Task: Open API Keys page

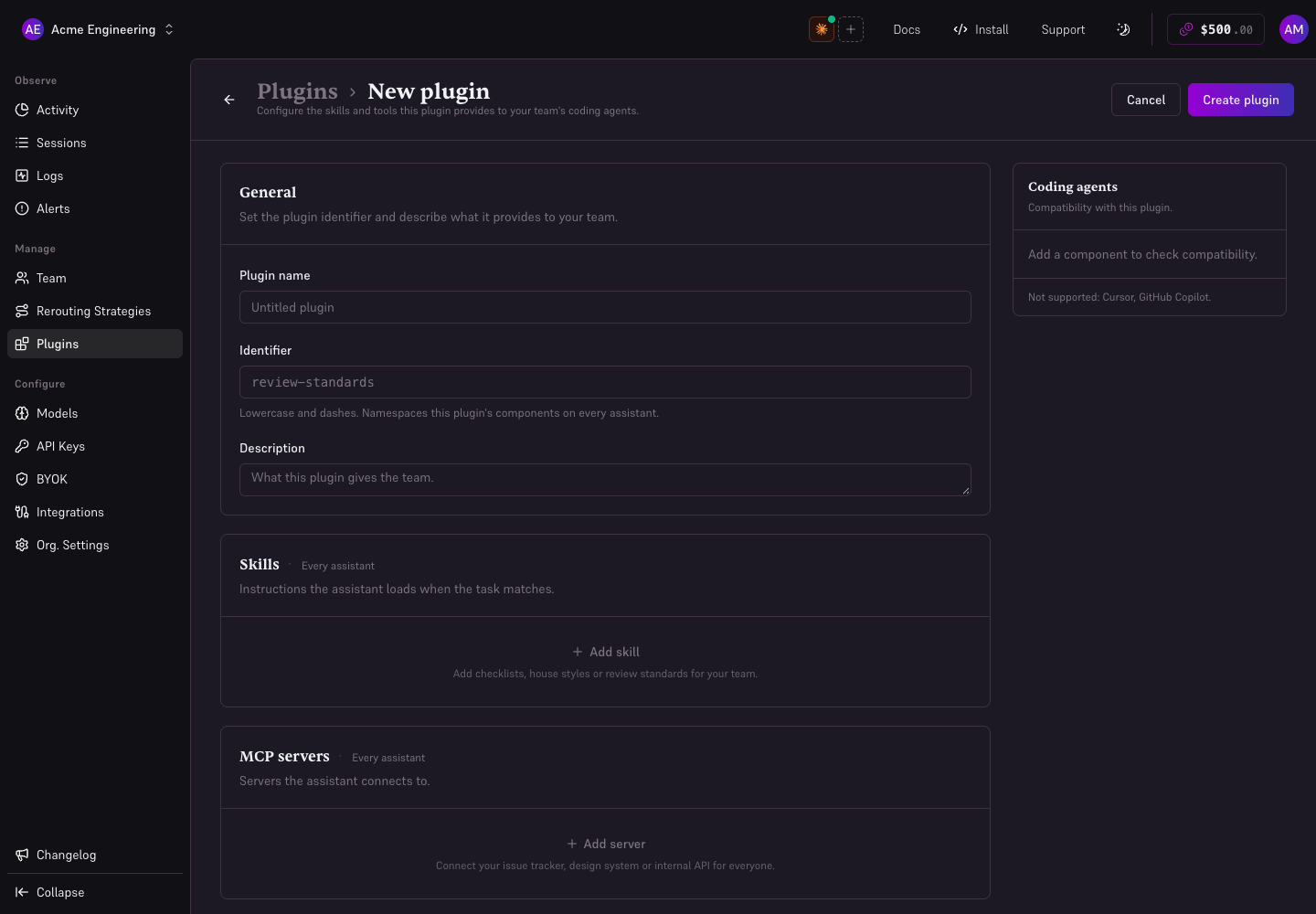Action: [95, 446]
